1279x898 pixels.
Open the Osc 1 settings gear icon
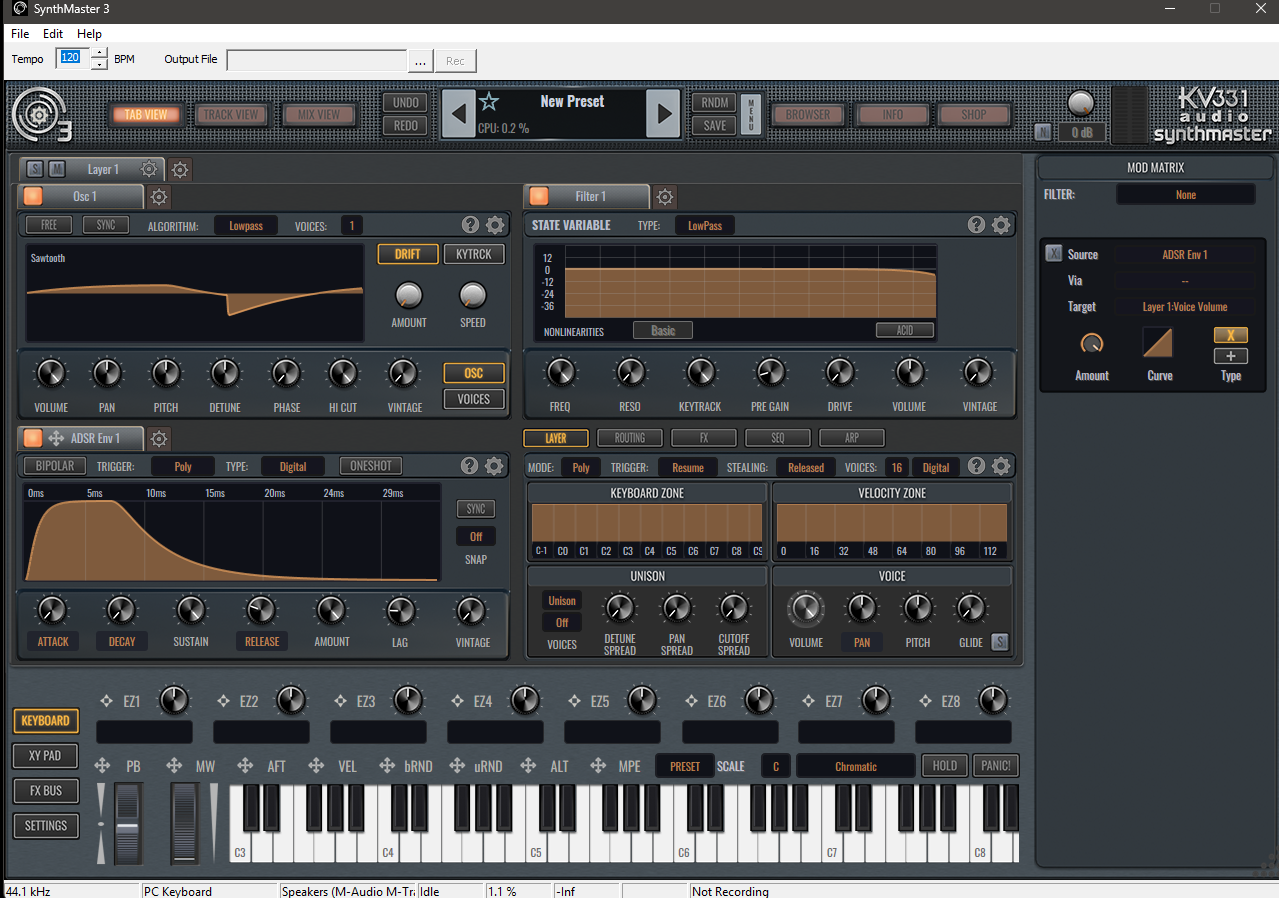tap(158, 196)
